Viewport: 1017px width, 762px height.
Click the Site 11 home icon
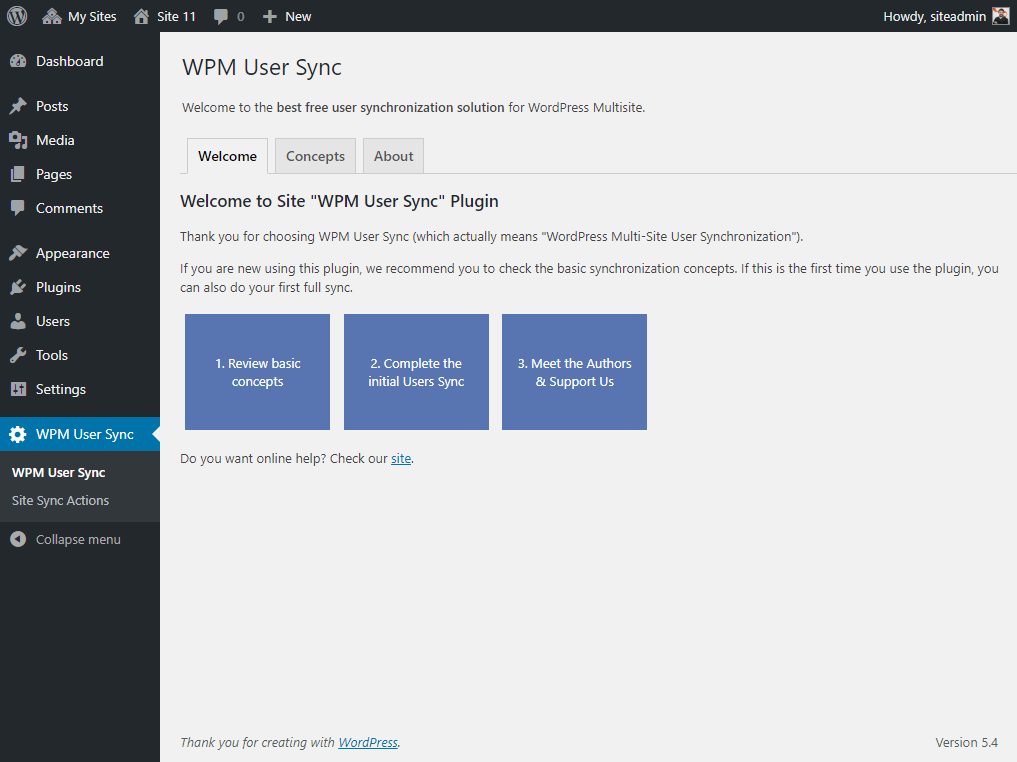141,16
